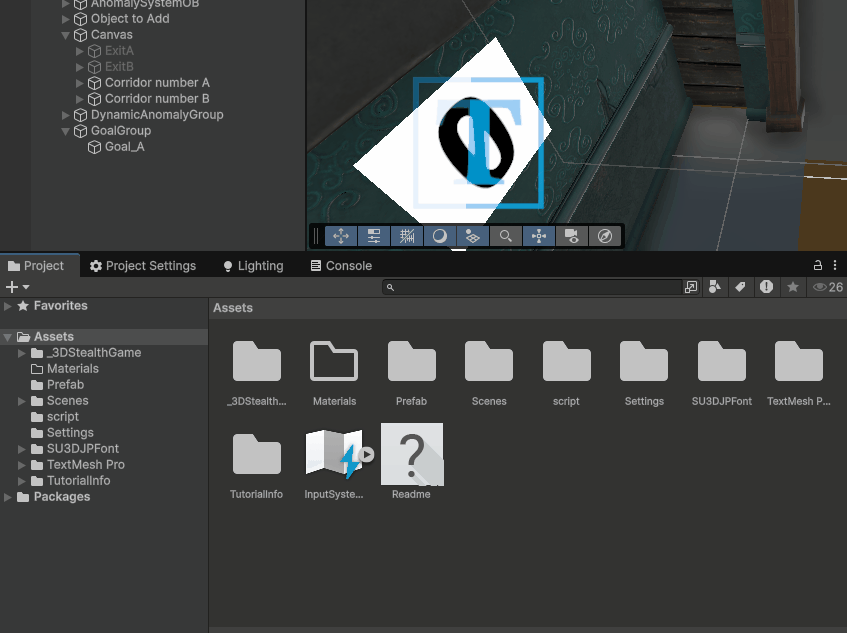Toggle the Tools overlay (move arrows) button
The width and height of the screenshot is (847, 633).
point(340,237)
